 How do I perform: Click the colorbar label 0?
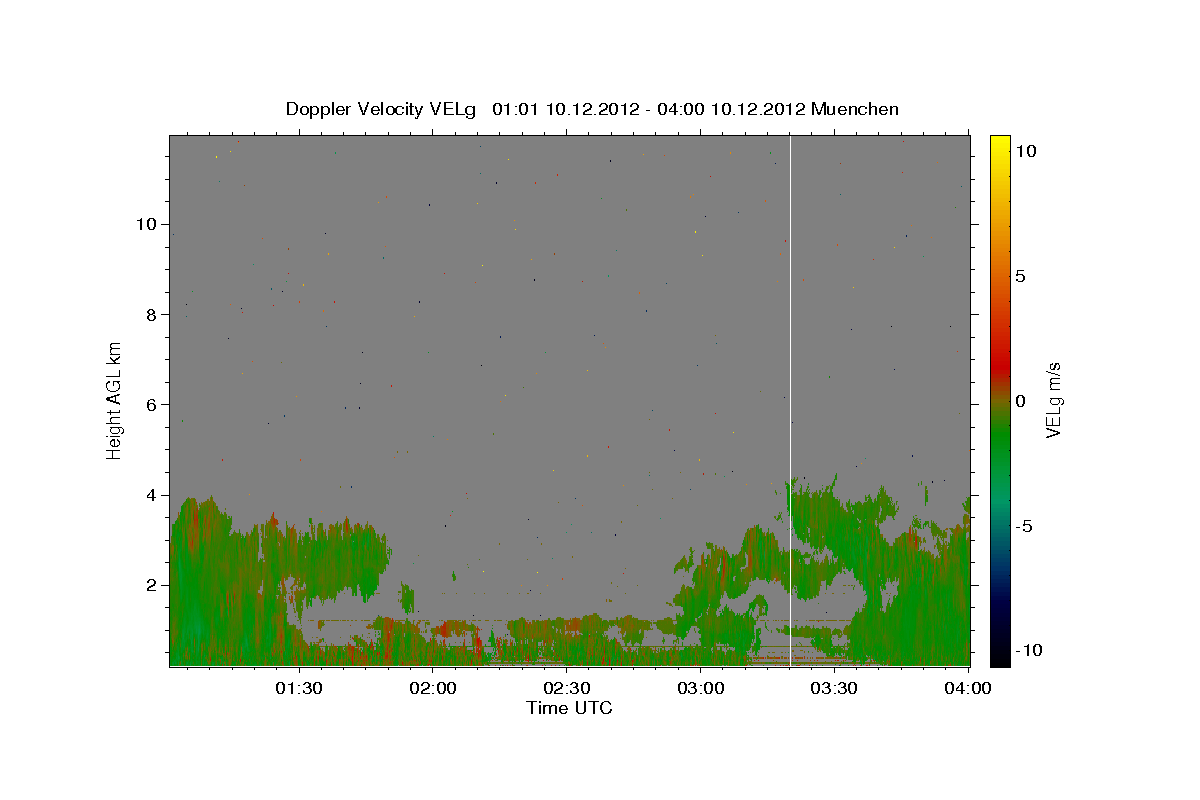click(1020, 401)
